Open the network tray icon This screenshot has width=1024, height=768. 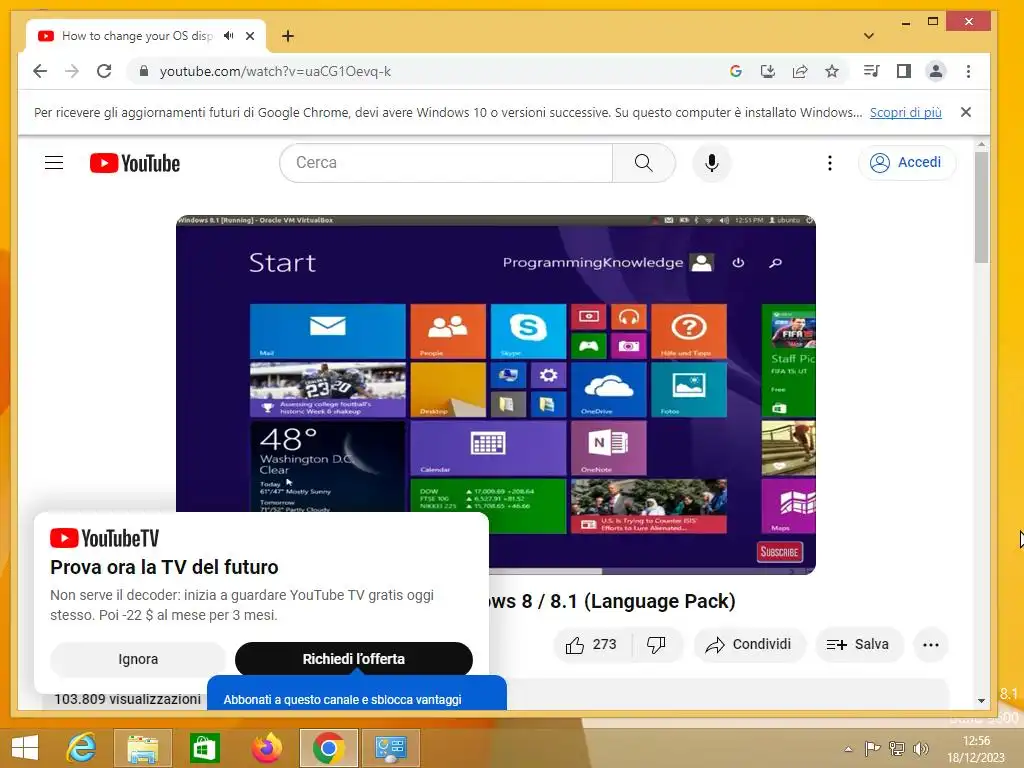point(897,749)
